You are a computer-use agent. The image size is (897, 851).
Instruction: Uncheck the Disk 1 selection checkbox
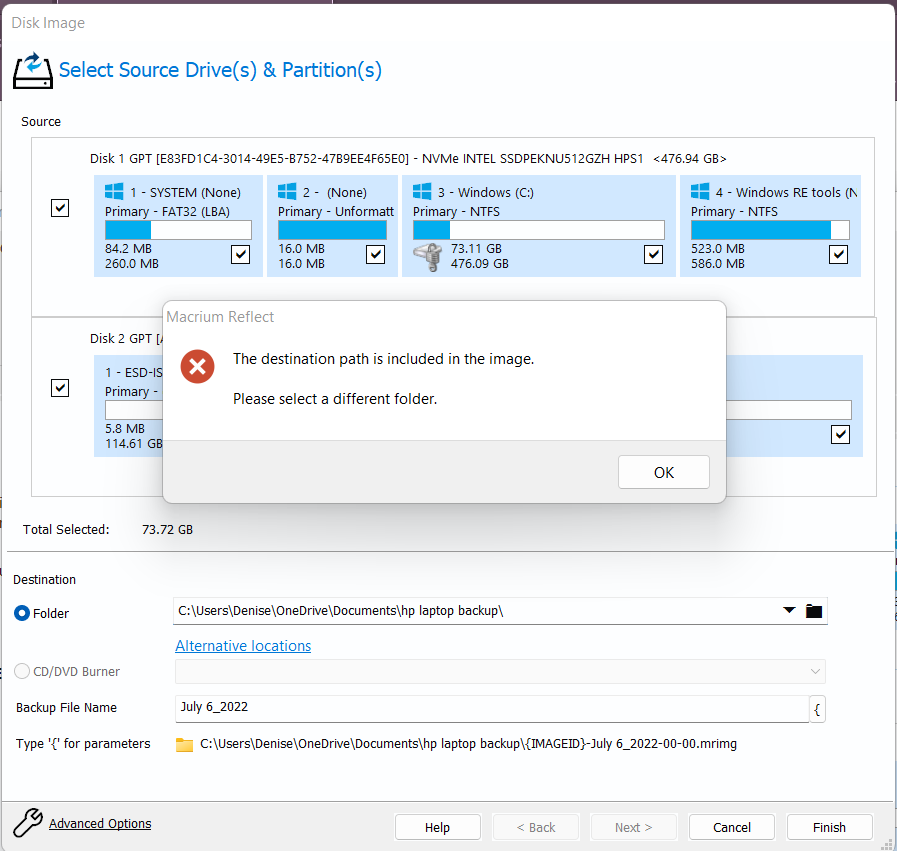[x=59, y=207]
